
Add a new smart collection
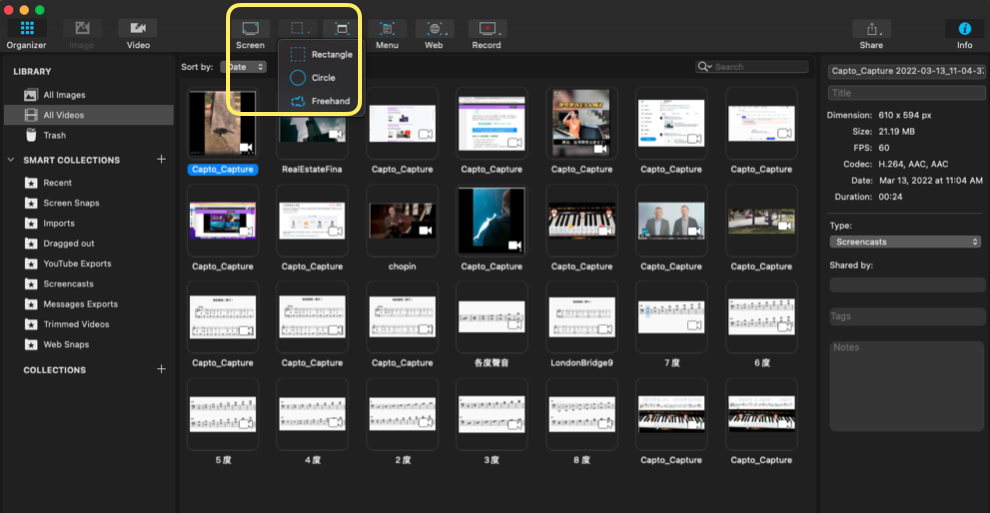pyautogui.click(x=161, y=160)
